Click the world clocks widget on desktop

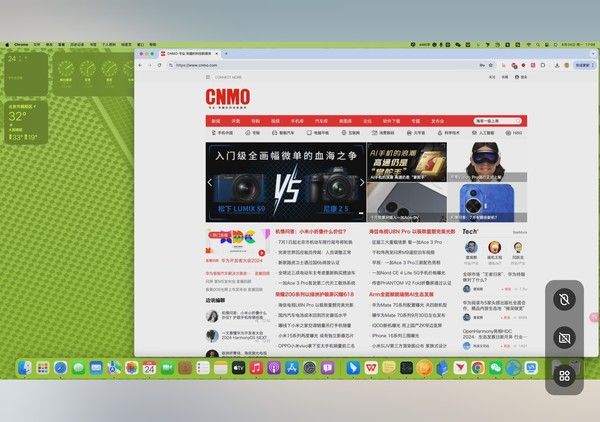(x=93, y=74)
